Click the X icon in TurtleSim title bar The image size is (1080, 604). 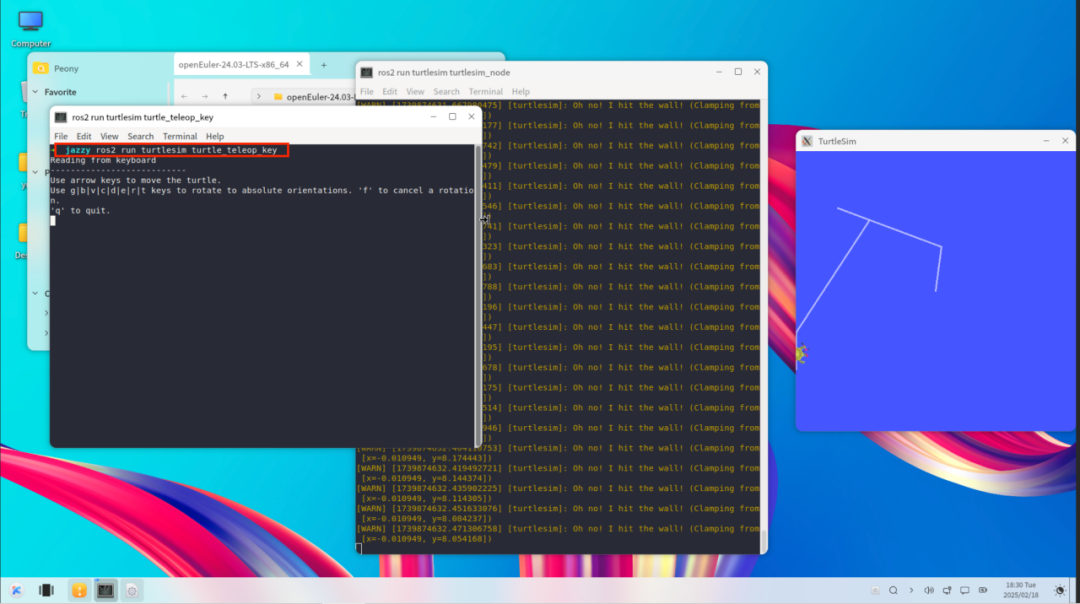[x=807, y=141]
